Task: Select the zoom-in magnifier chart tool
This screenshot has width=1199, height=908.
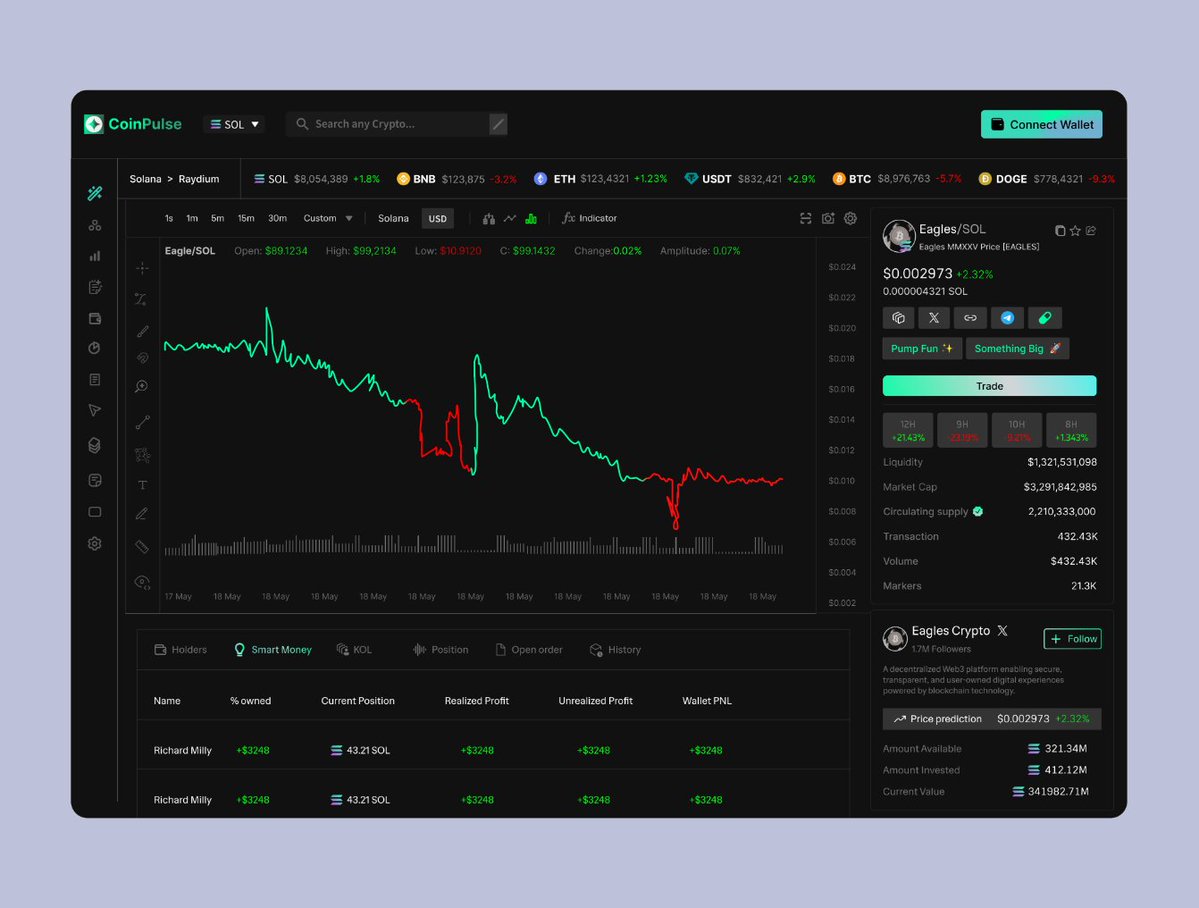Action: (141, 386)
